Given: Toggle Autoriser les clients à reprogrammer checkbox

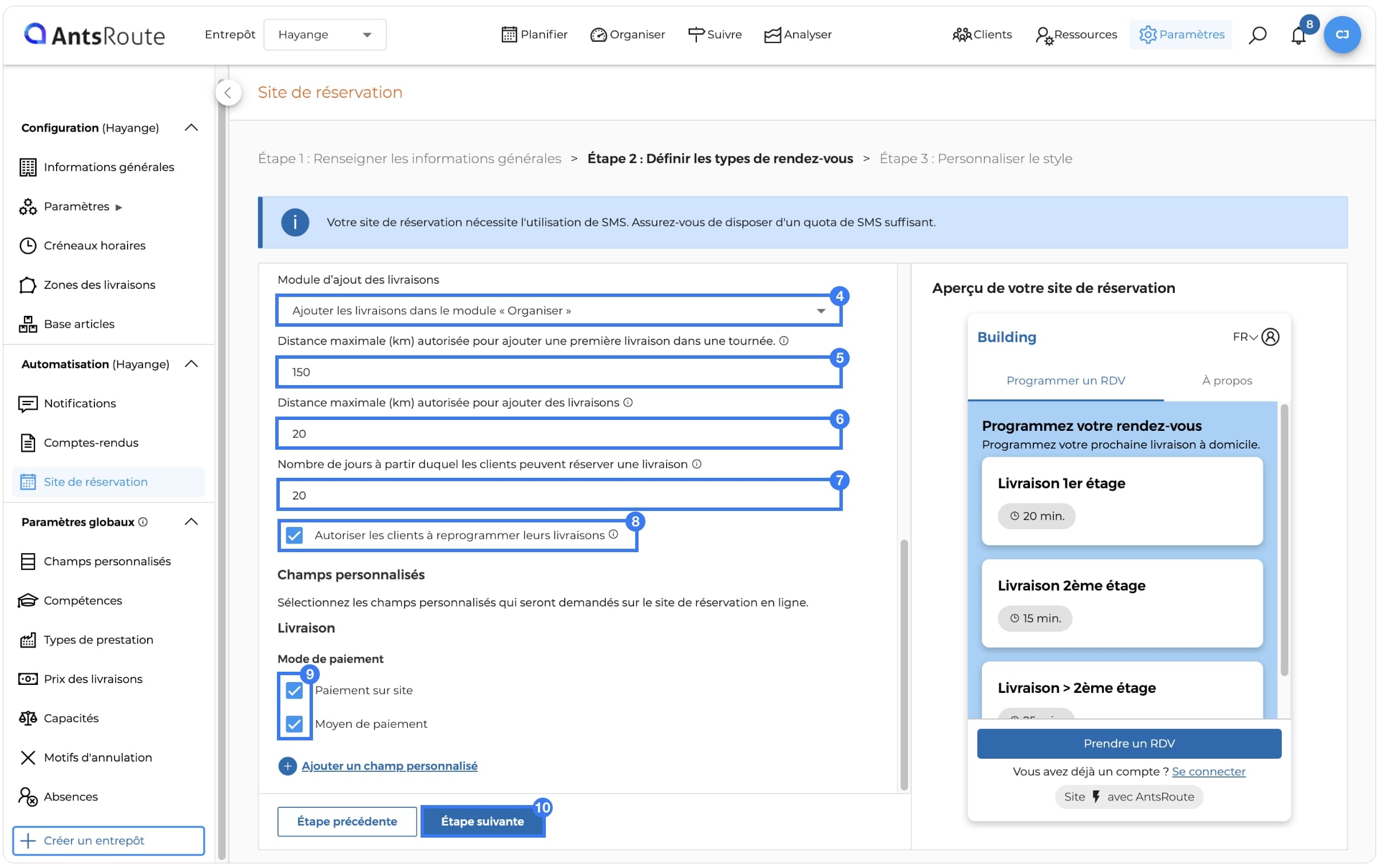Looking at the screenshot, I should pos(294,536).
